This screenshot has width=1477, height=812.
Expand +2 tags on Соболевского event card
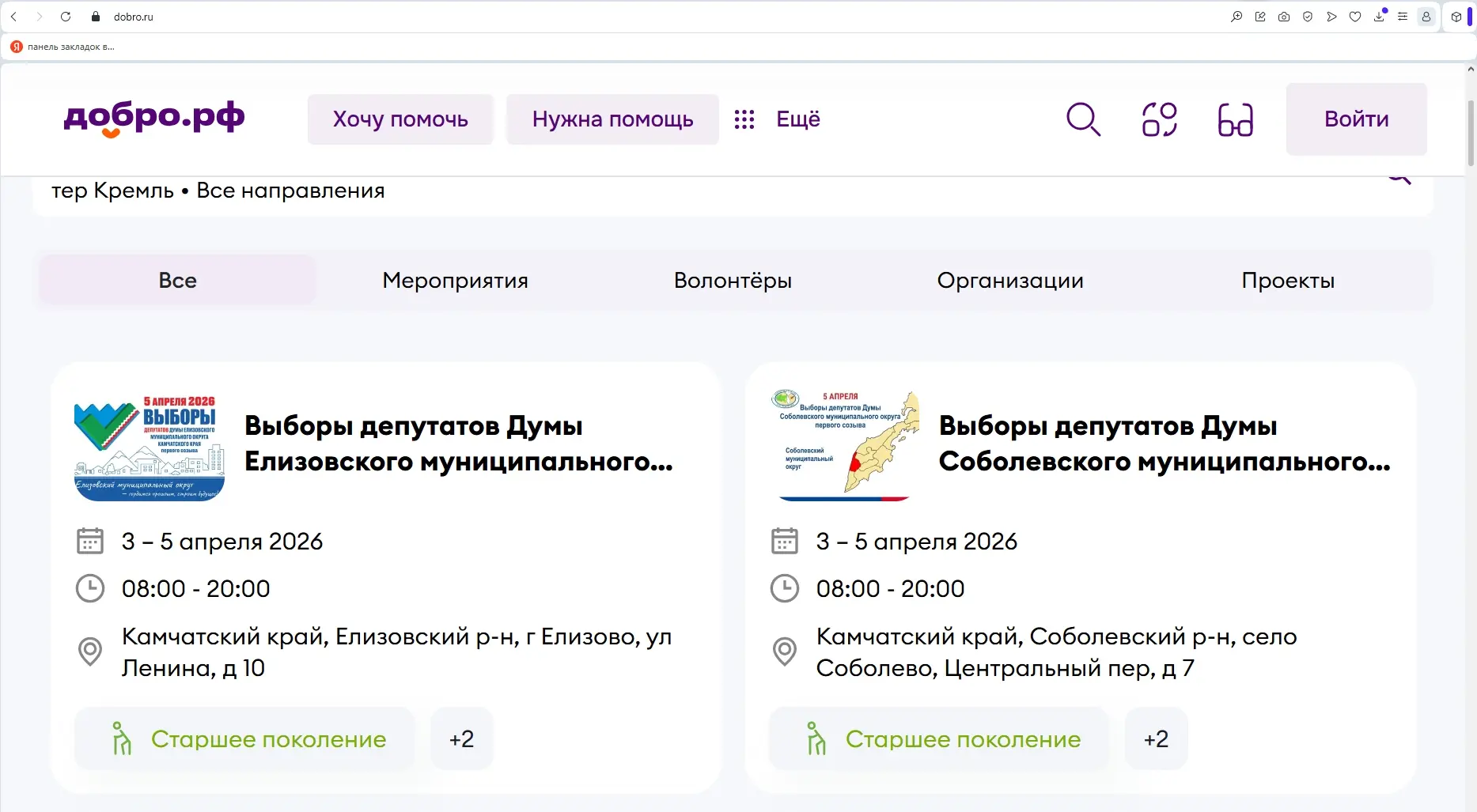click(x=1156, y=738)
